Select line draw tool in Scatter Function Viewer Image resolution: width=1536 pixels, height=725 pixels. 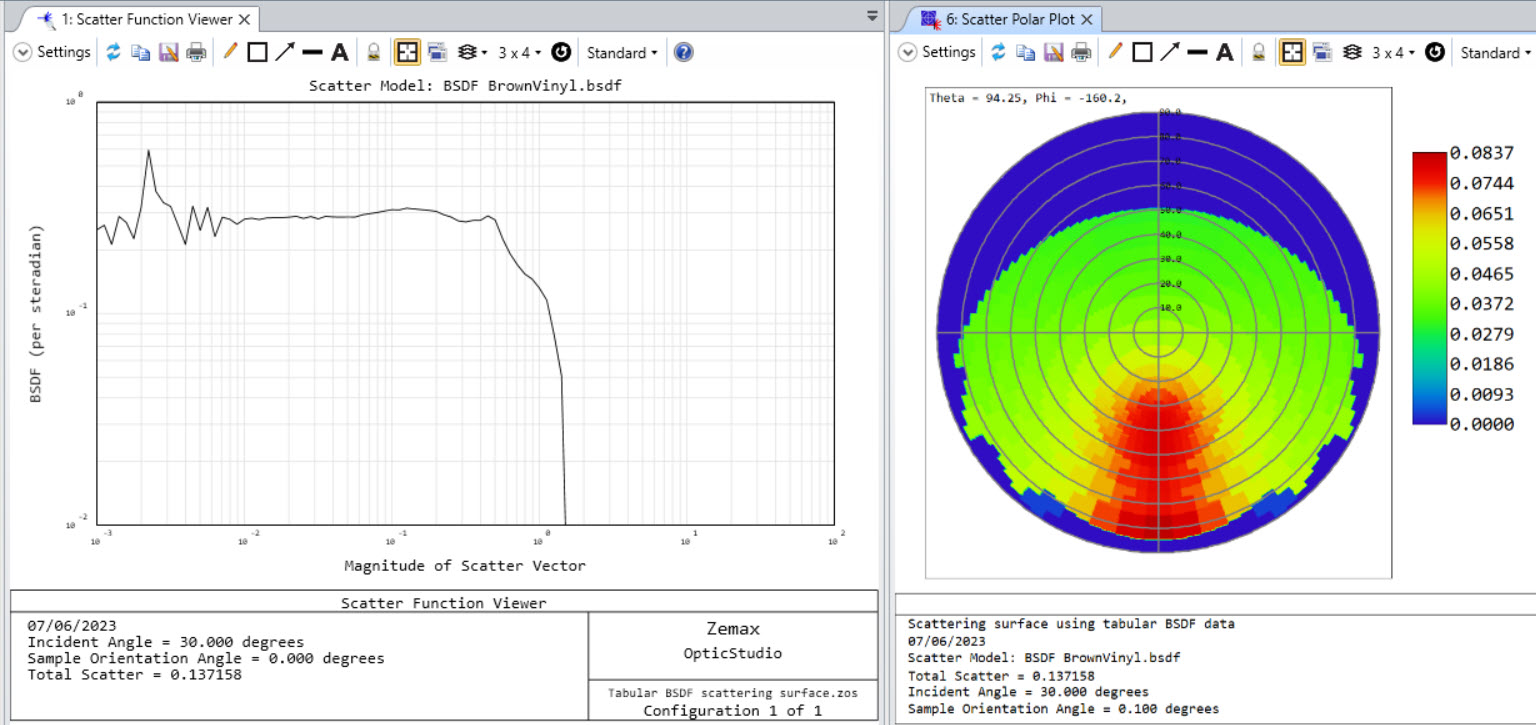pyautogui.click(x=312, y=52)
